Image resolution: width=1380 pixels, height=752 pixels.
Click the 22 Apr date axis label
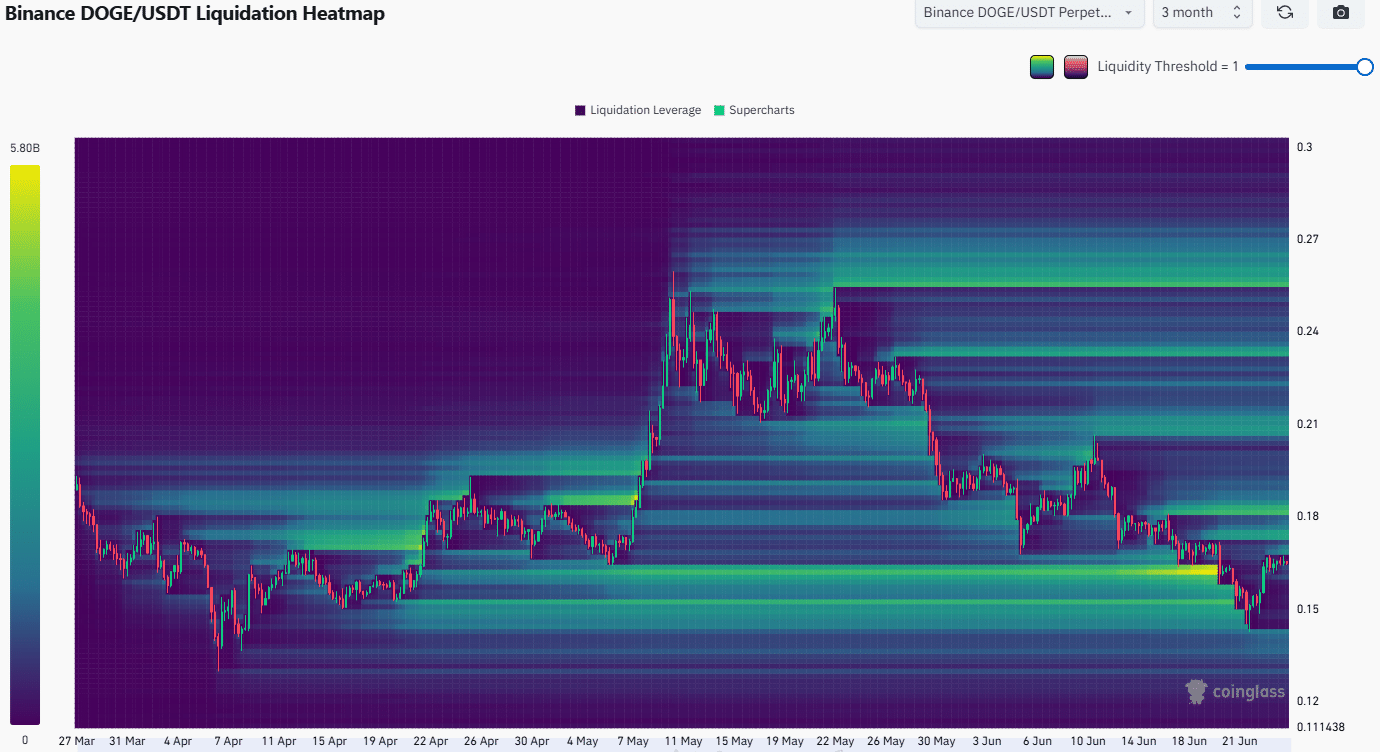[430, 741]
